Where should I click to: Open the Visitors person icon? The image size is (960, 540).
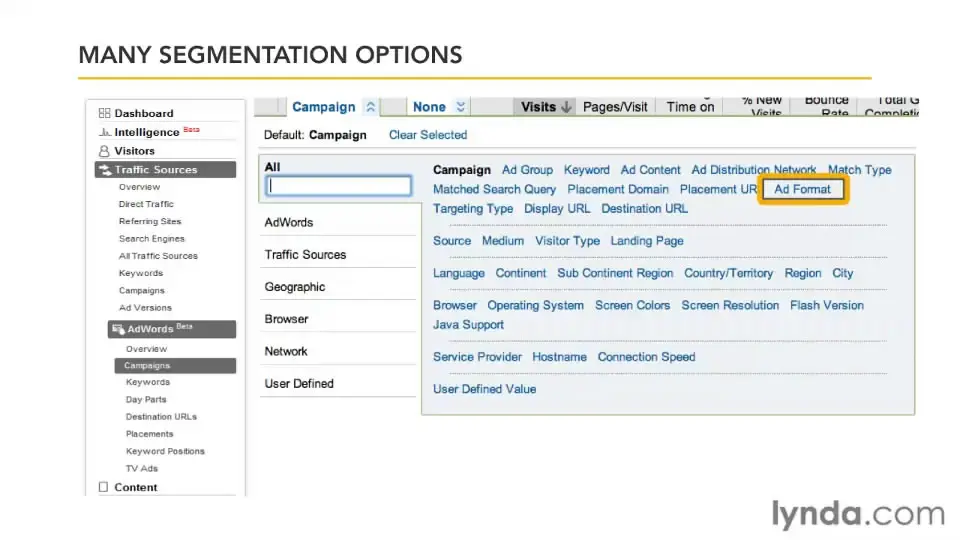click(104, 151)
